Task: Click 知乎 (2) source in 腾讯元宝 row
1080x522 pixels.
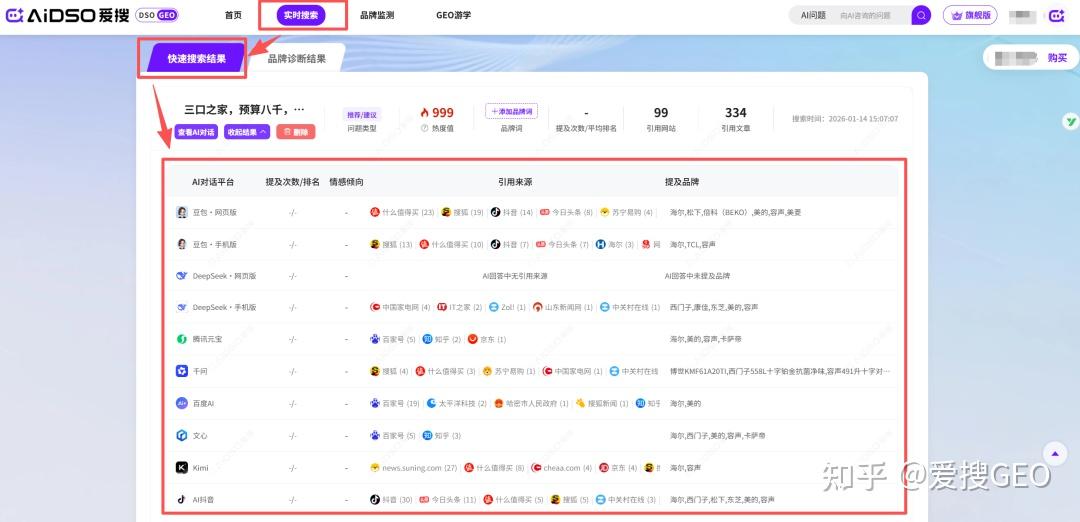Action: pos(442,339)
